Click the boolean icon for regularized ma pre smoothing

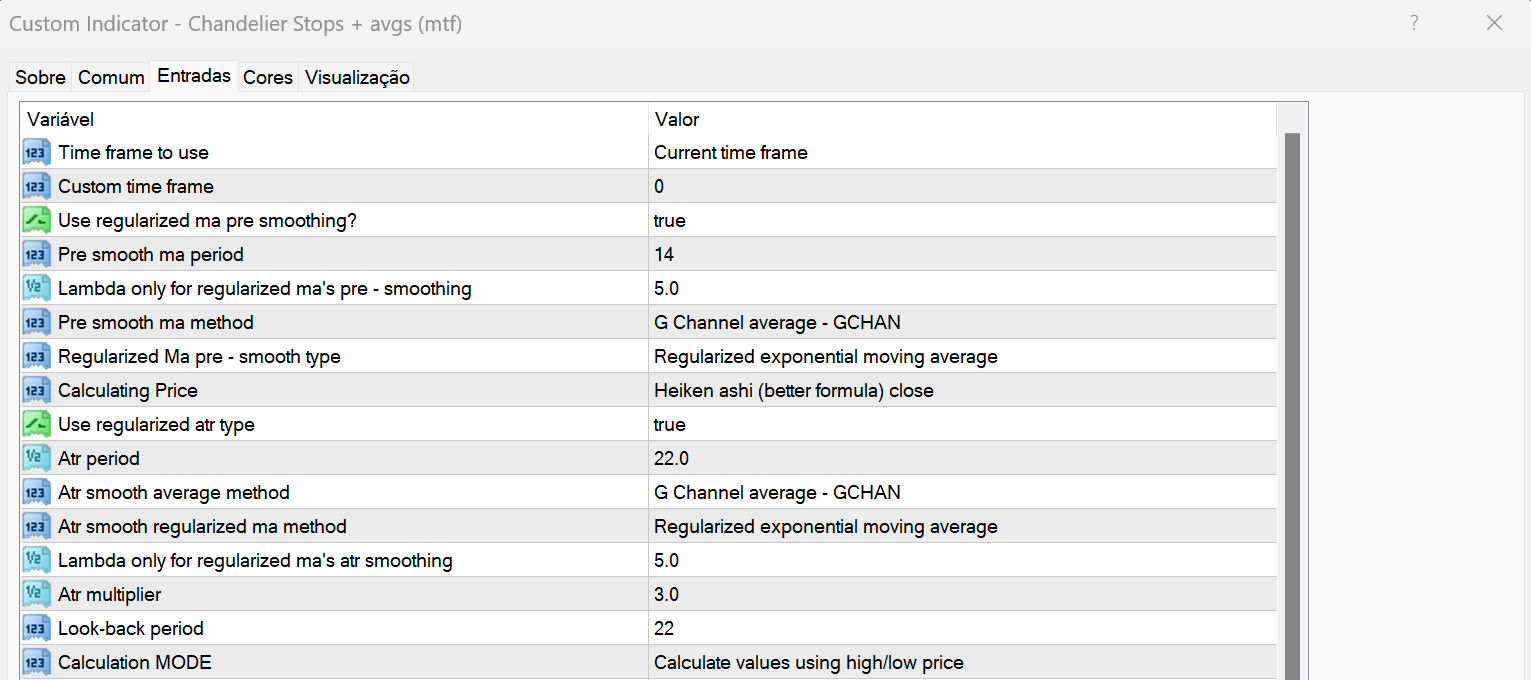click(37, 221)
